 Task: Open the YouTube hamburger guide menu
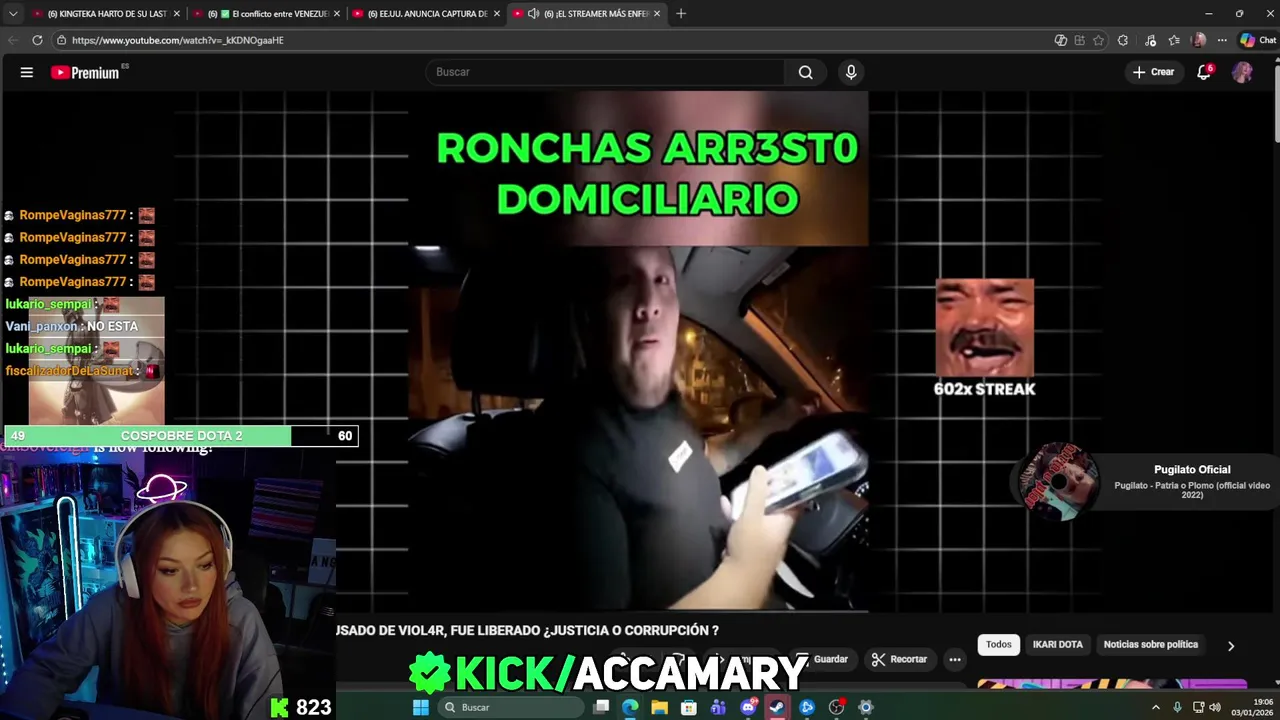click(27, 72)
